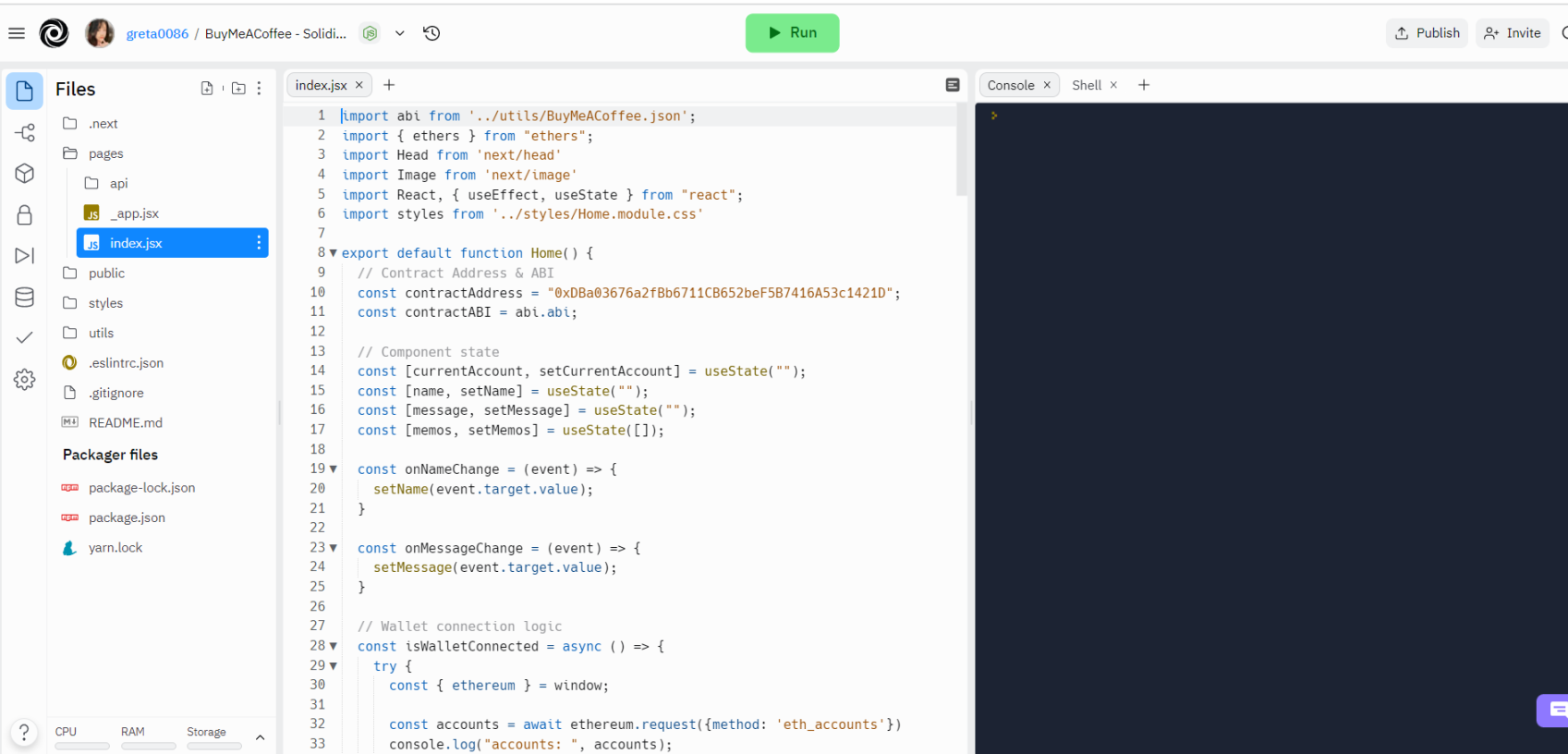
Task: Open the Packages cube icon
Action: [25, 174]
